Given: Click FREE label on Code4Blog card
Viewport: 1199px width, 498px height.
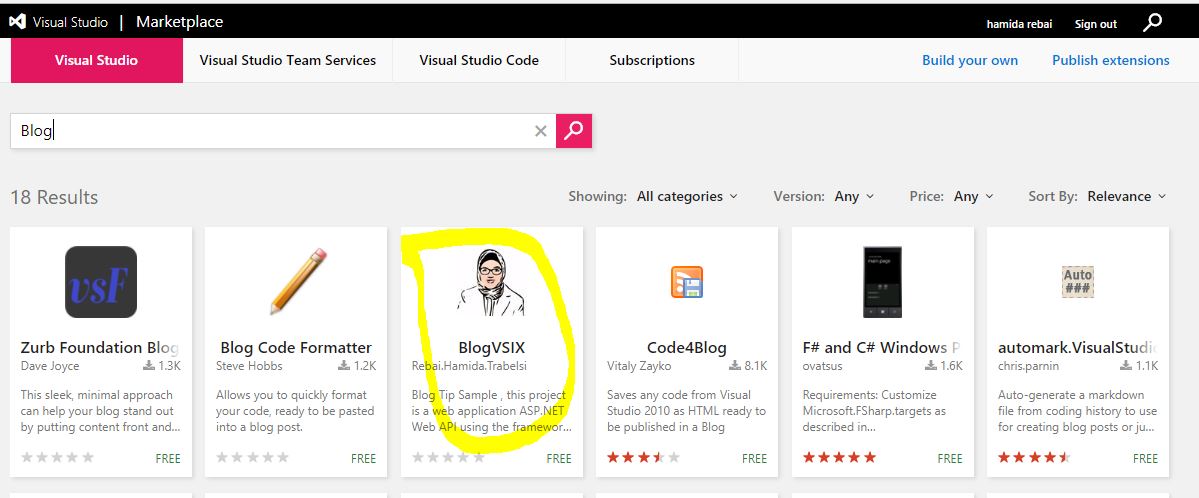Looking at the screenshot, I should point(754,458).
